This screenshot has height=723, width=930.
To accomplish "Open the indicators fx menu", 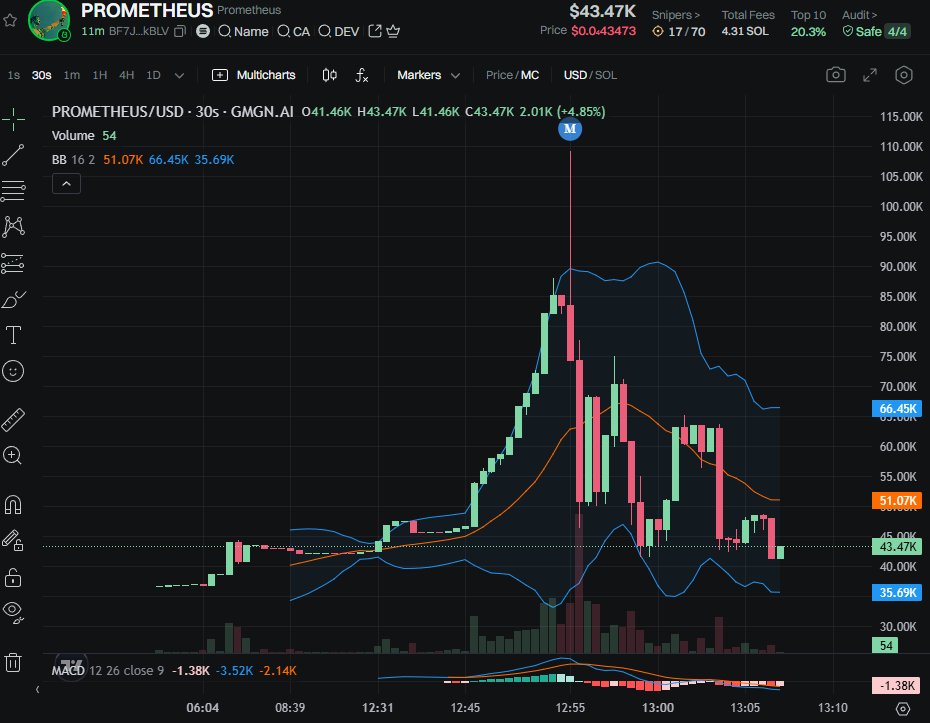I will pyautogui.click(x=362, y=75).
